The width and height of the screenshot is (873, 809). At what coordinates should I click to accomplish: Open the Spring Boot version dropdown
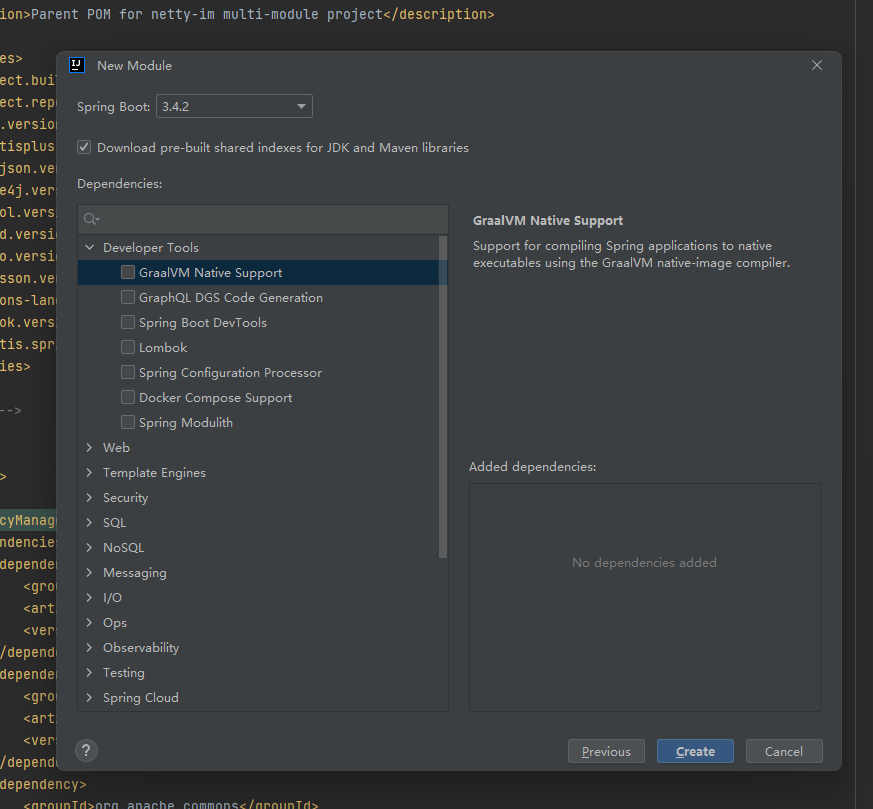234,106
